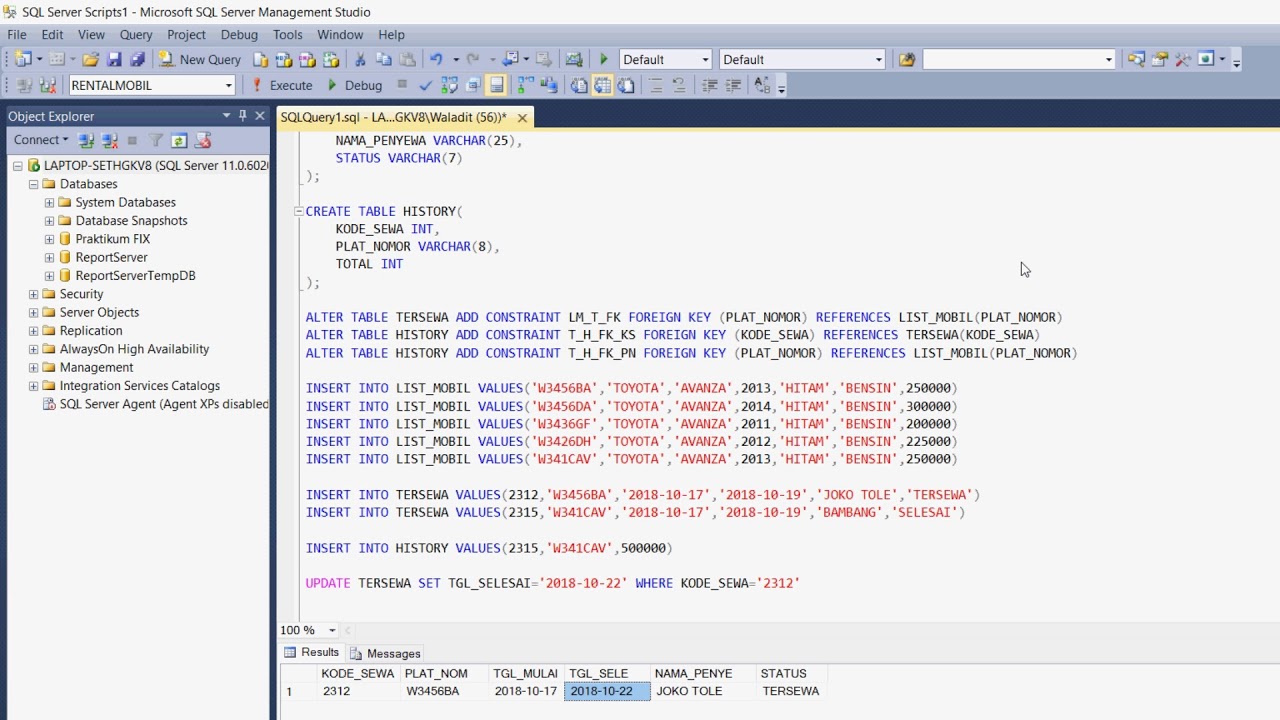
Task: Switch to the Messages tab
Action: tap(385, 653)
